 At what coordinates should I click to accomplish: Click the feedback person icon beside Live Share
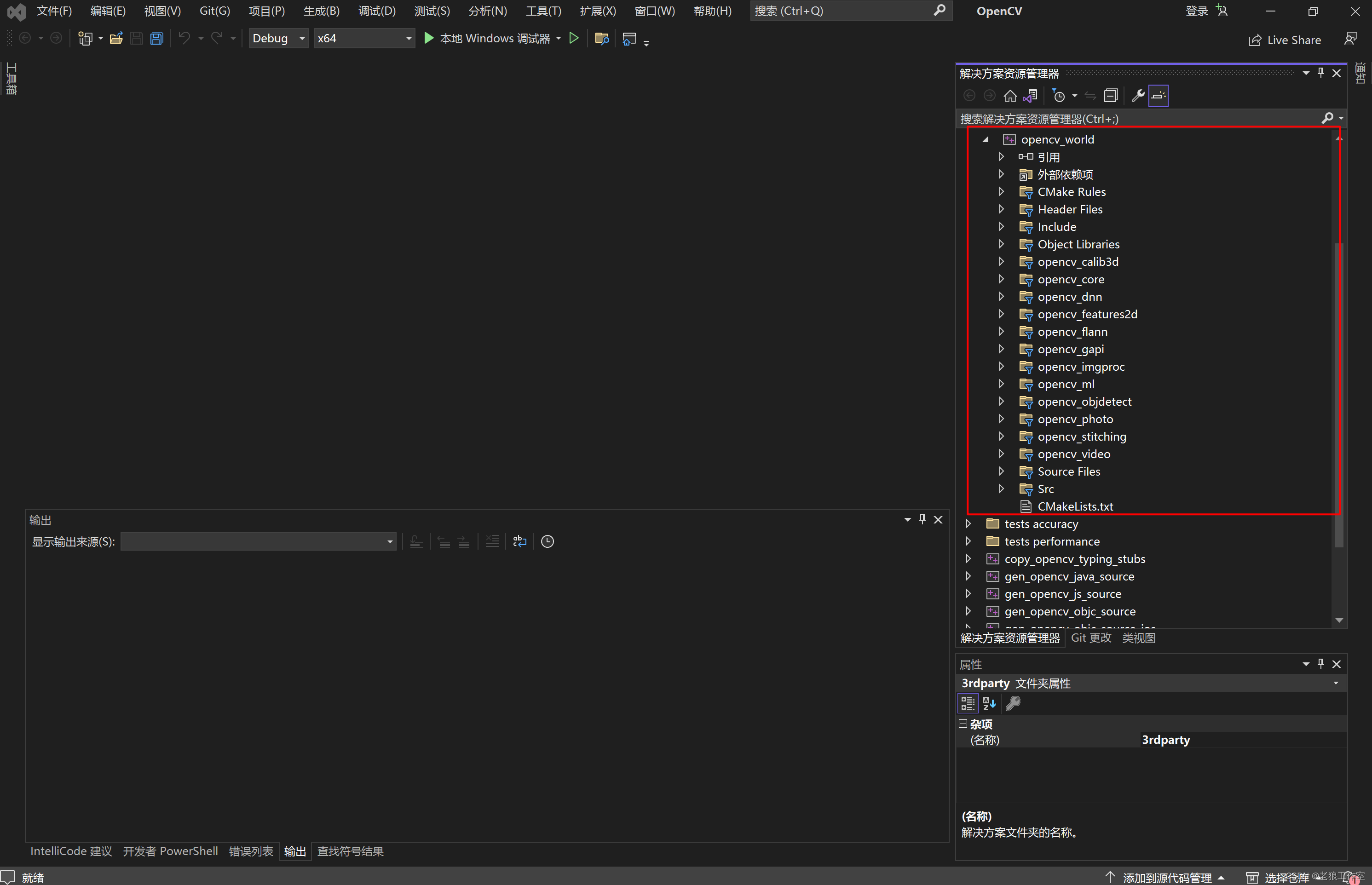tap(1350, 39)
